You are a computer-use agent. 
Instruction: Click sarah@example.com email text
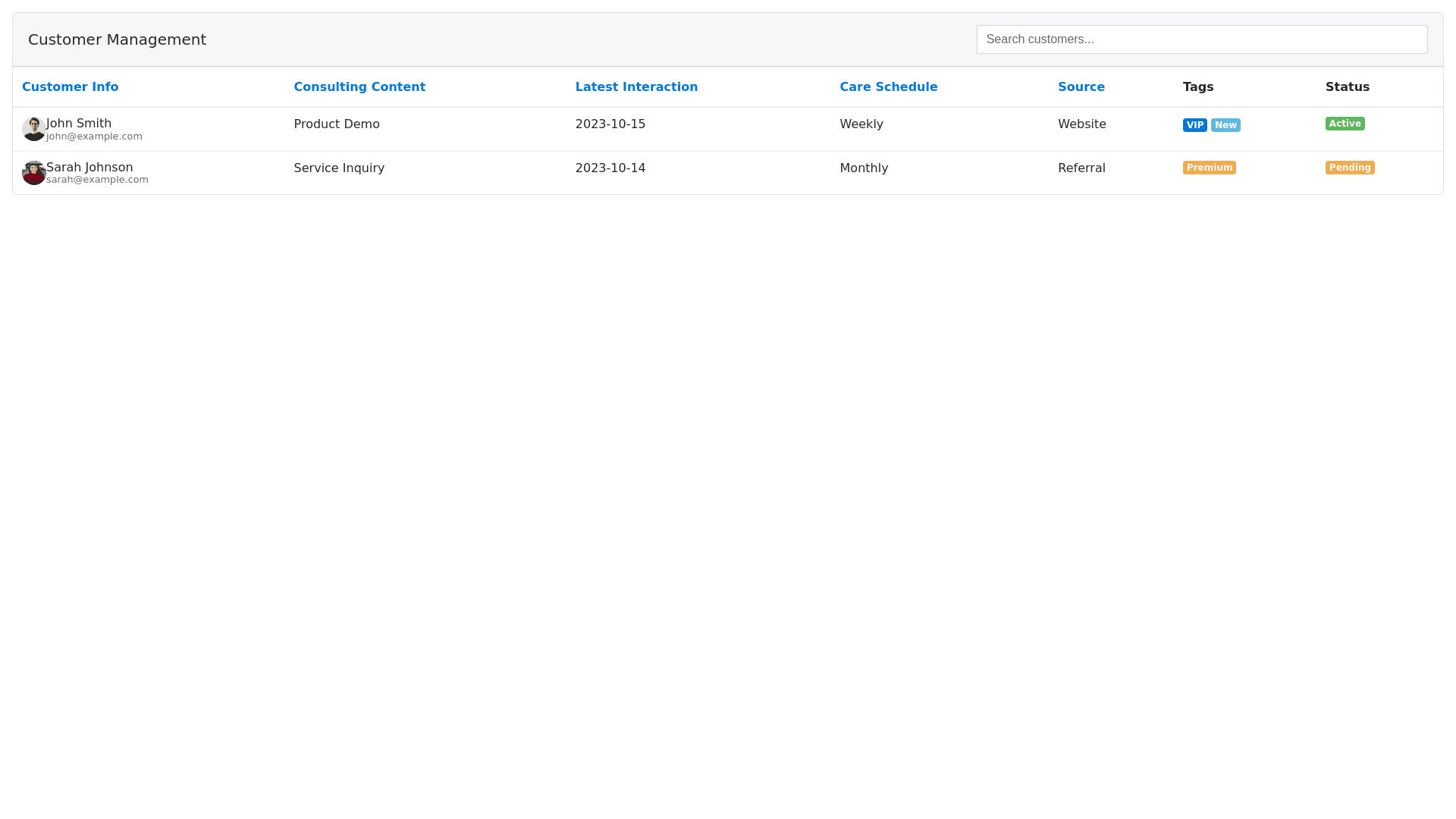click(x=97, y=180)
